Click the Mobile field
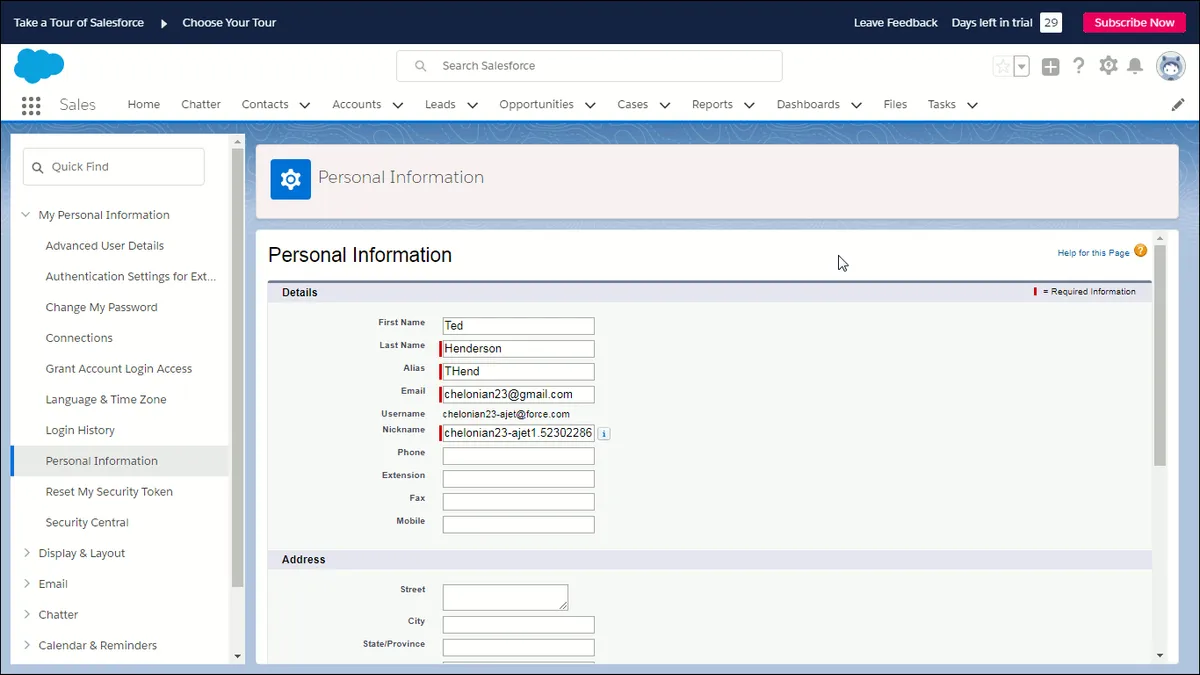Image resolution: width=1200 pixels, height=675 pixels. coord(519,525)
